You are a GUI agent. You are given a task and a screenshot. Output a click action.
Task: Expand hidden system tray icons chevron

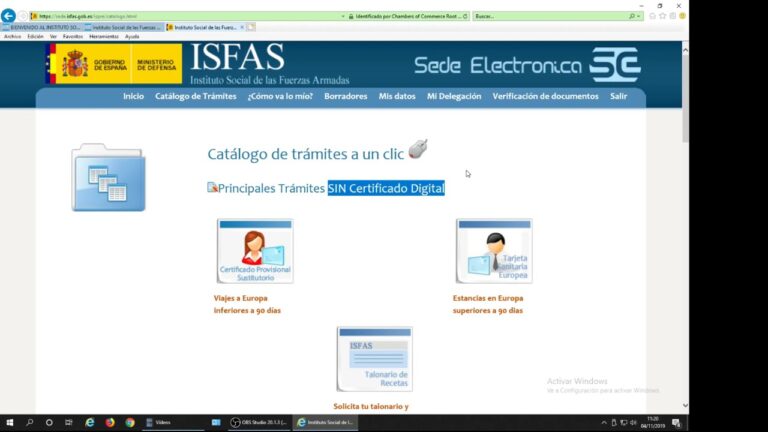604,423
